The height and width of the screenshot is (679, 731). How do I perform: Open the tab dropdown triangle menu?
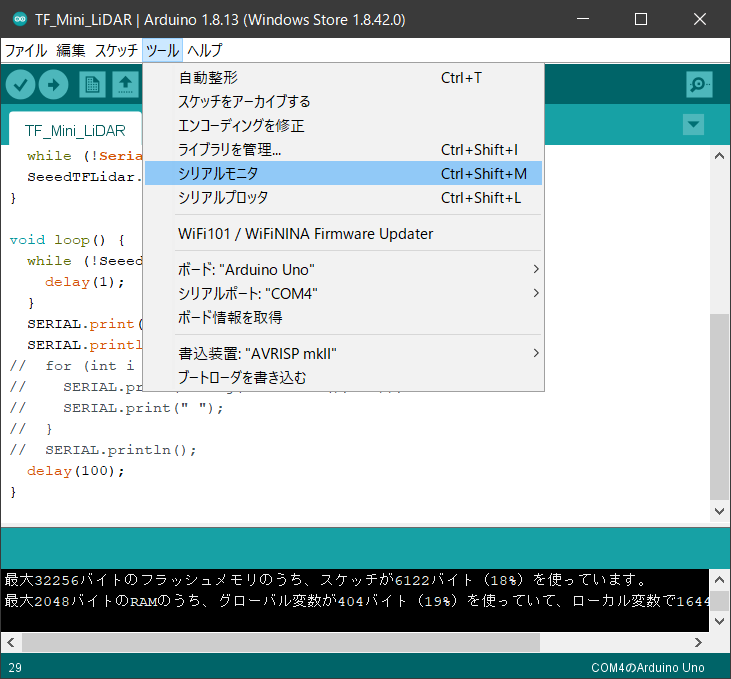point(693,125)
